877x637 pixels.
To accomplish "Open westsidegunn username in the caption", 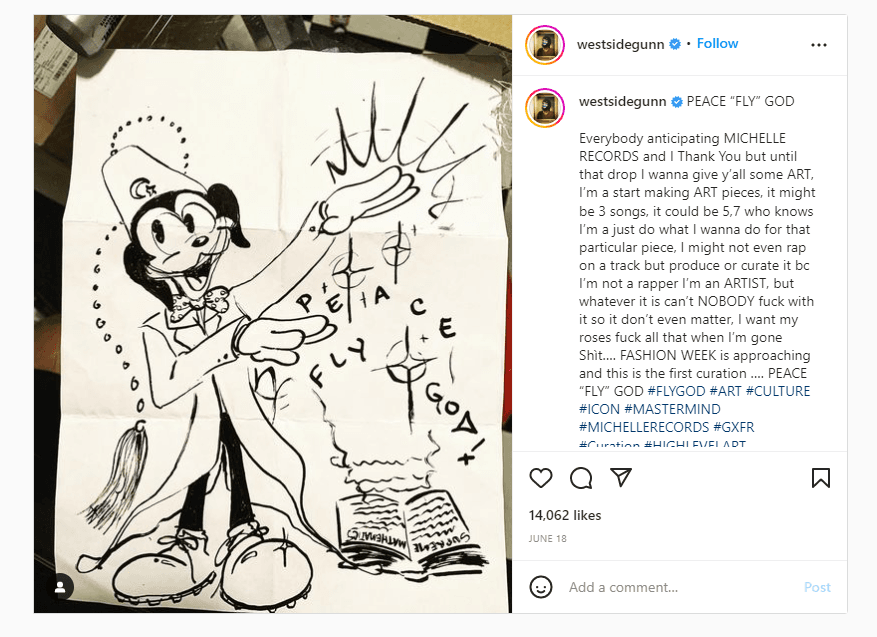I will 623,102.
